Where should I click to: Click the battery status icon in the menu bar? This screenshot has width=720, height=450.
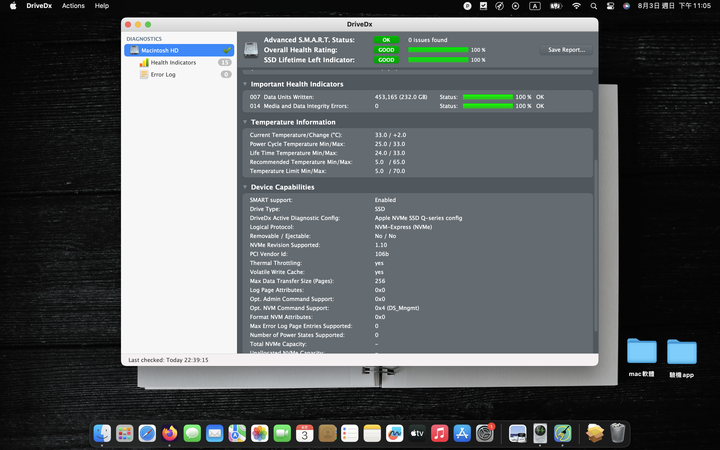pos(556,6)
